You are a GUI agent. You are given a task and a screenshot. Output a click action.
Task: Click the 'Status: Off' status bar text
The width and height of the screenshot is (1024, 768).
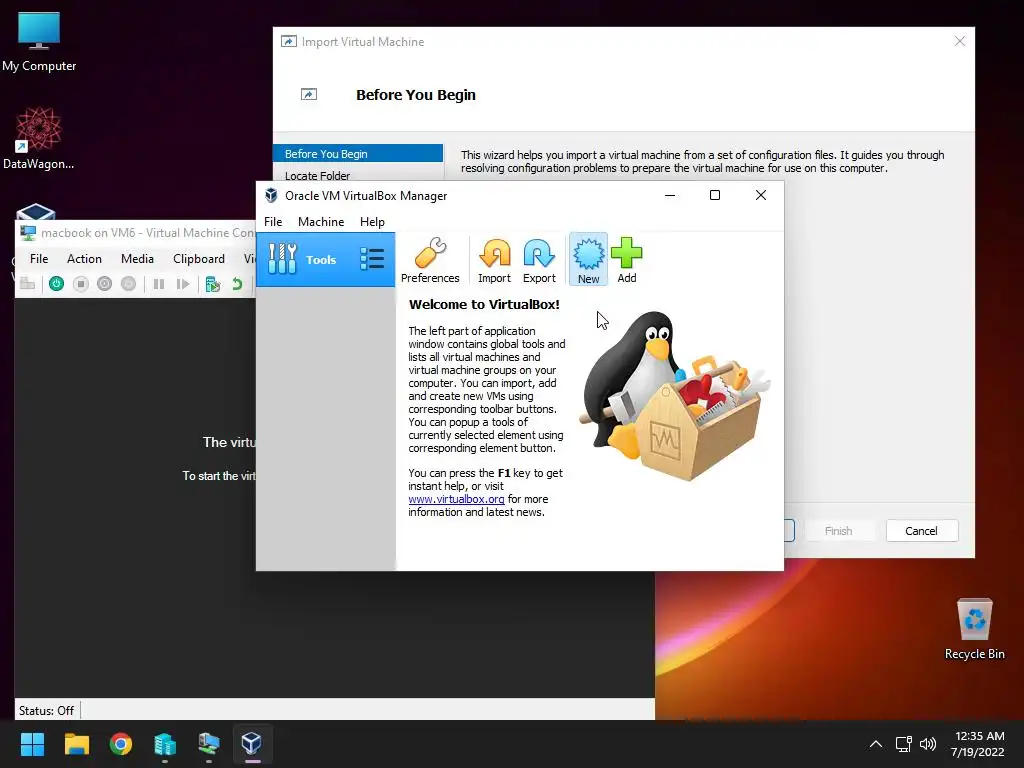point(46,711)
